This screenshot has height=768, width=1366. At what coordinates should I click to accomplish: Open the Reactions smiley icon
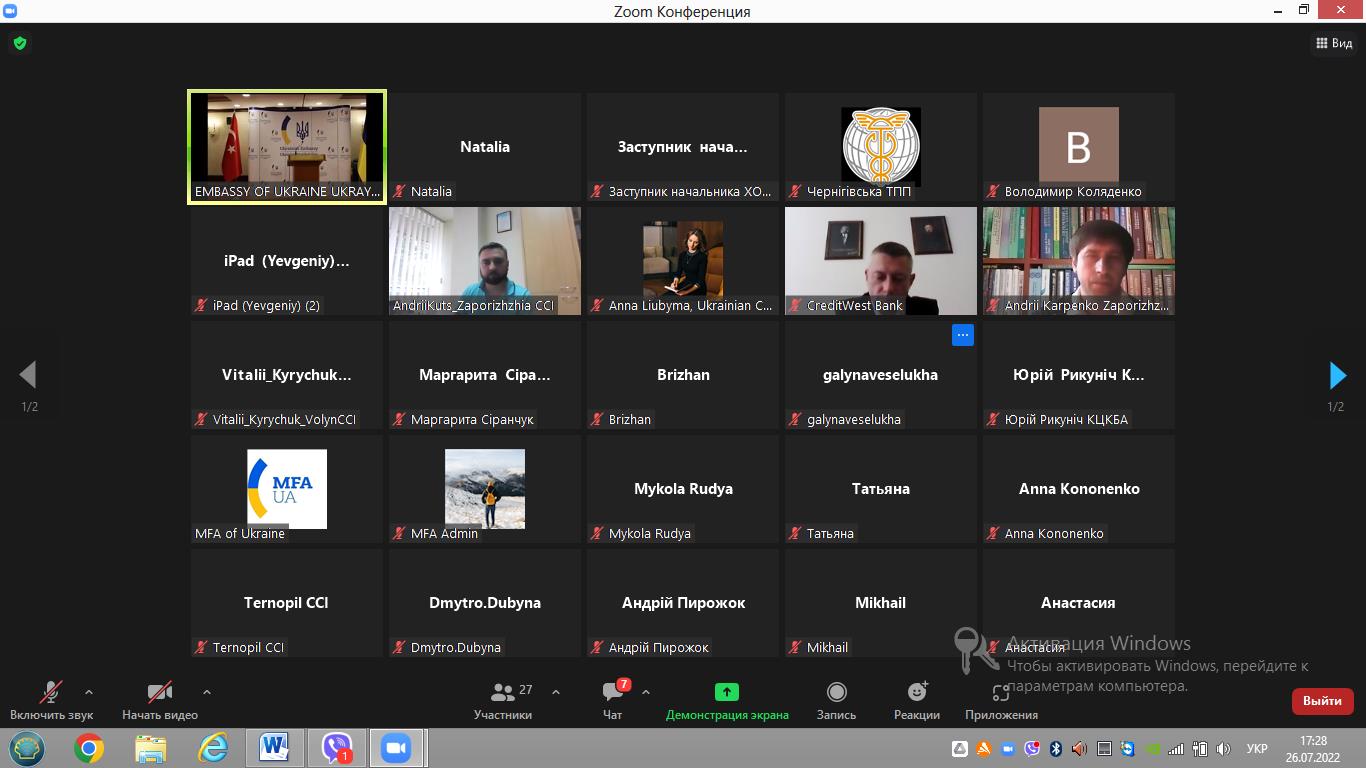coord(917,691)
